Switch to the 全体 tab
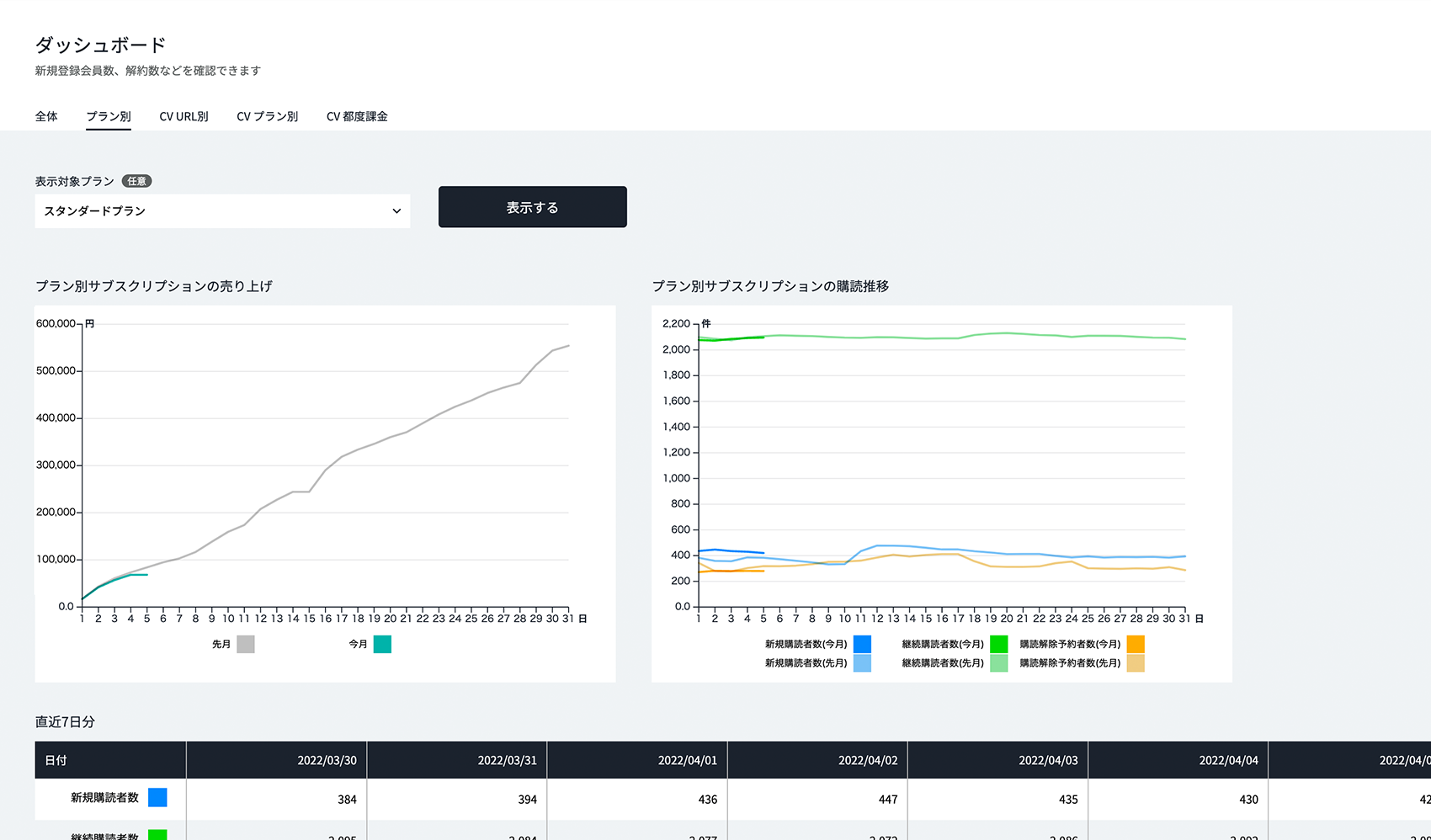Viewport: 1431px width, 840px height. [x=46, y=116]
